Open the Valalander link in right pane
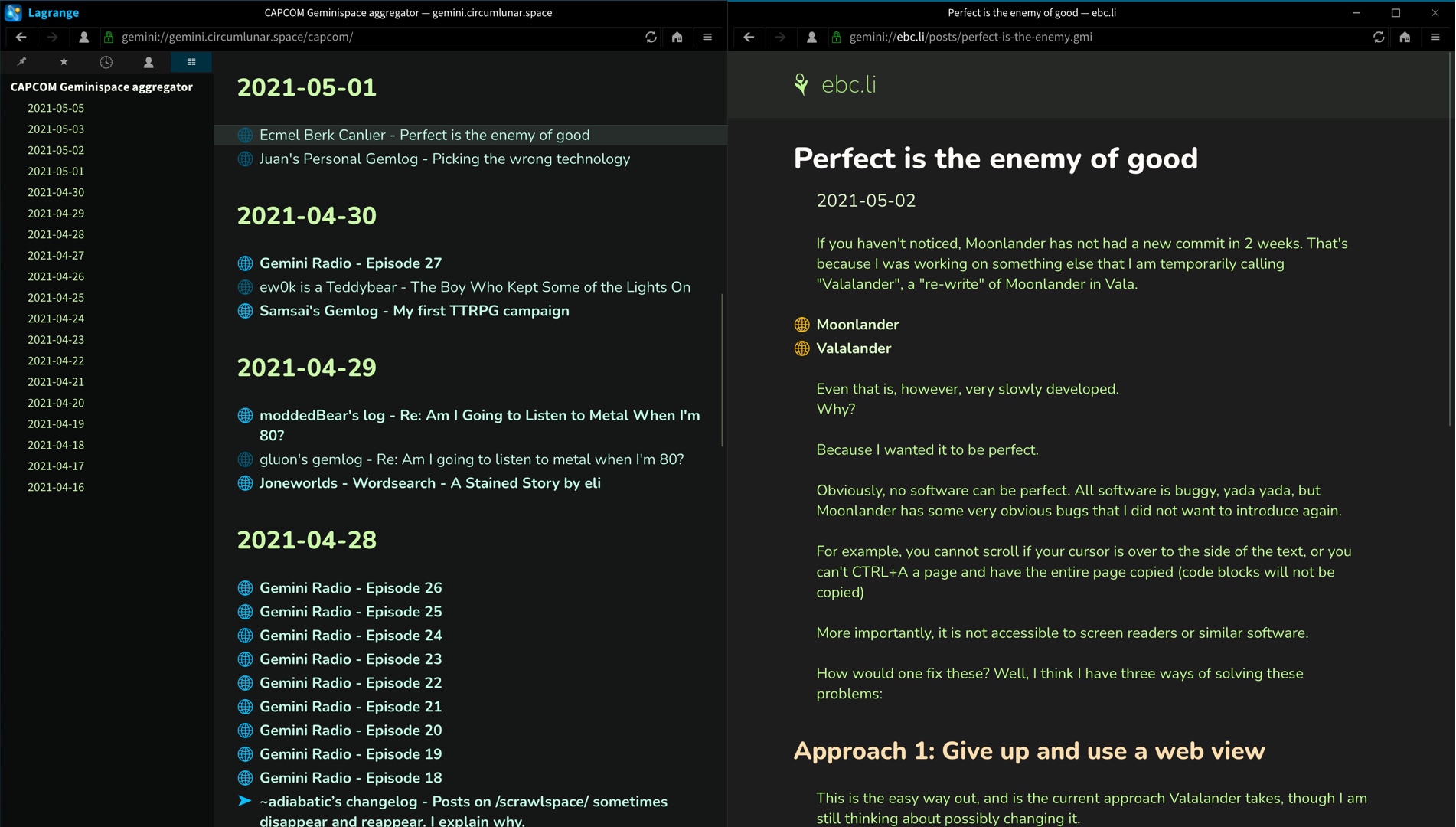Viewport: 1456px width, 827px height. coord(854,348)
